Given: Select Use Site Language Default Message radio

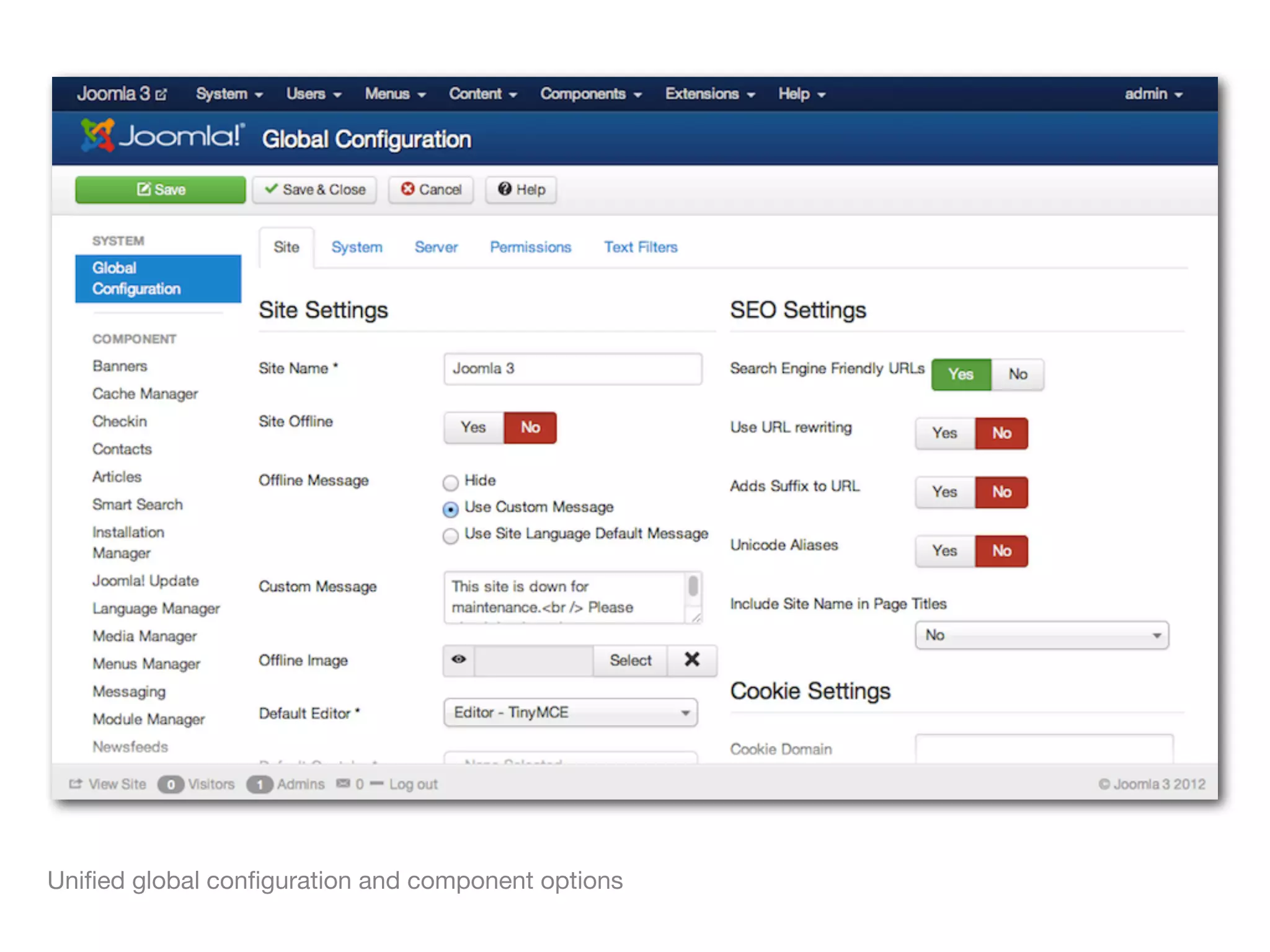Looking at the screenshot, I should click(451, 535).
